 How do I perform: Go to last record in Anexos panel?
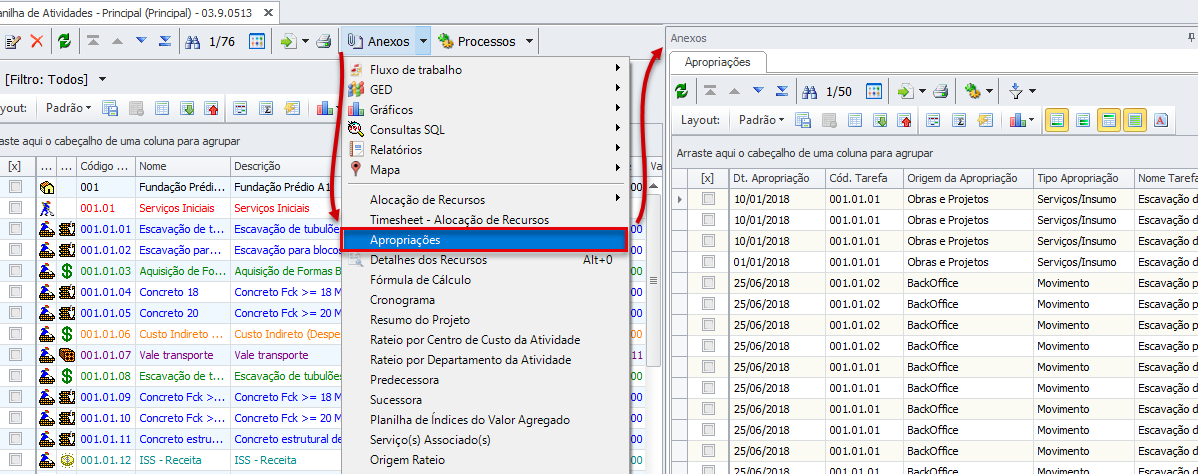click(782, 92)
